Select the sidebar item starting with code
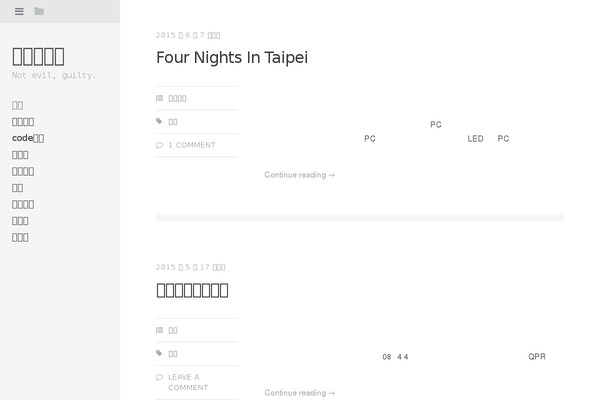600x400 pixels. tap(28, 138)
